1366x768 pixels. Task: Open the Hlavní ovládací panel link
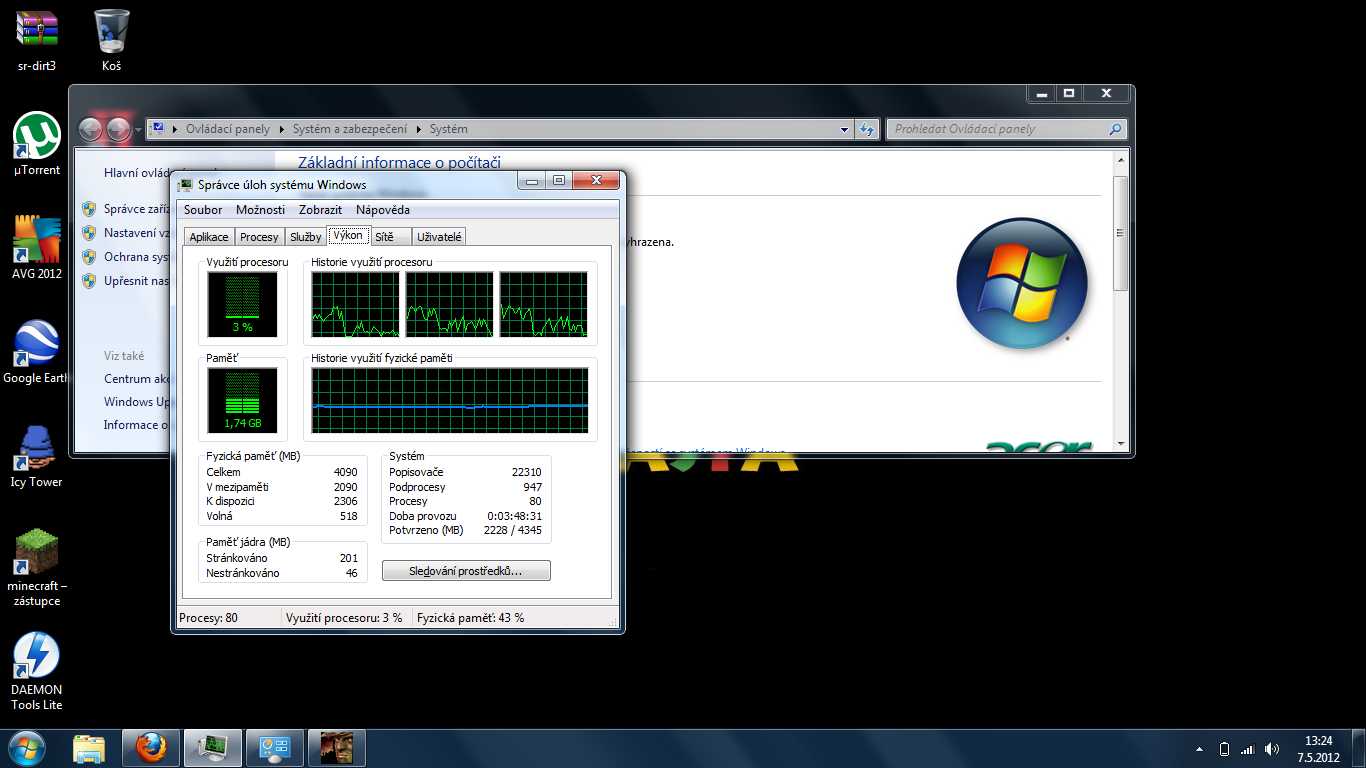[137, 173]
